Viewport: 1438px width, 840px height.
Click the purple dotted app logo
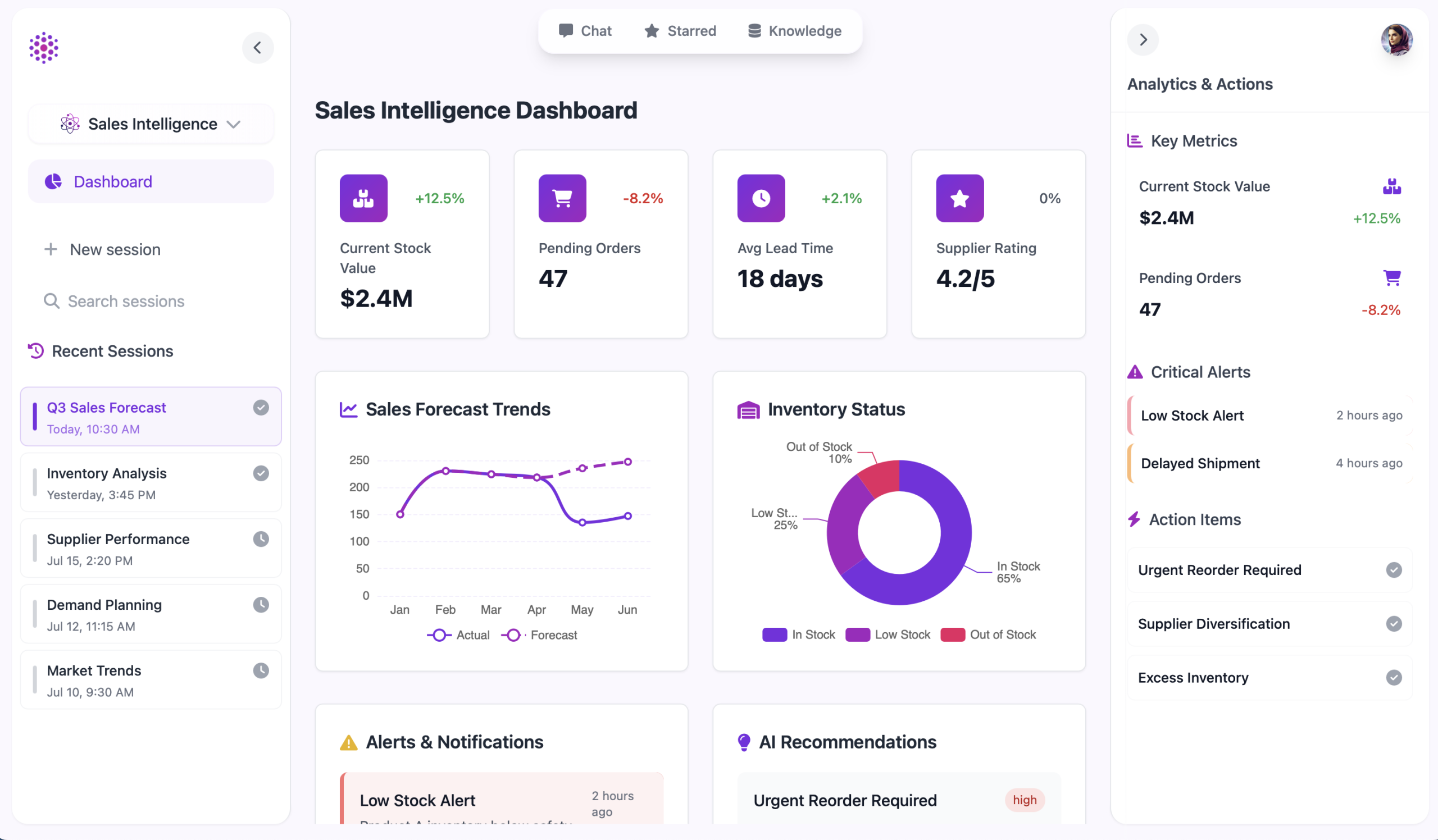coord(44,47)
